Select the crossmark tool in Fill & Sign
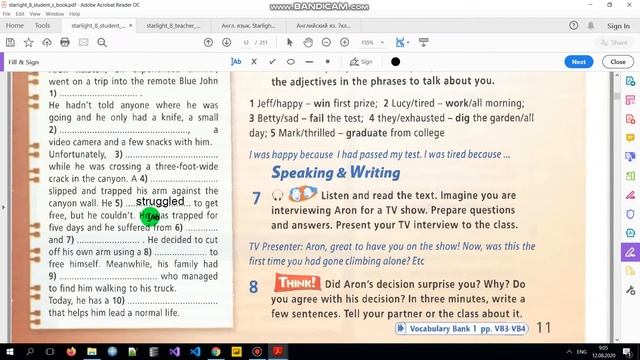 tap(254, 62)
